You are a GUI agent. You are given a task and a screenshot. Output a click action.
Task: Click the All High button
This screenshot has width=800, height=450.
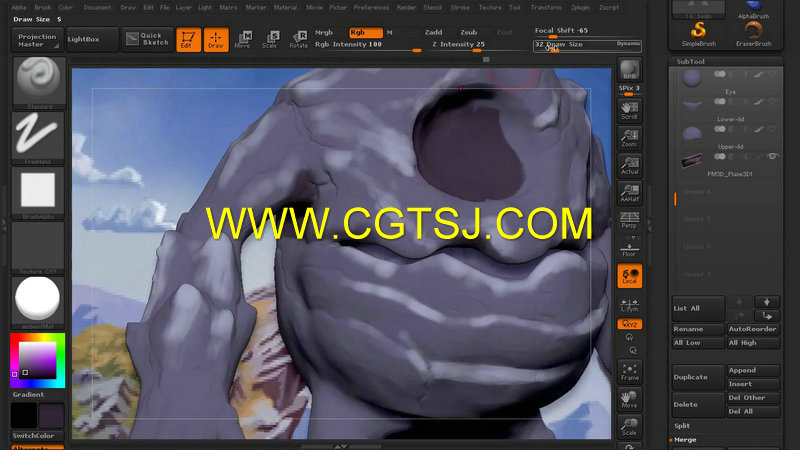coord(753,343)
